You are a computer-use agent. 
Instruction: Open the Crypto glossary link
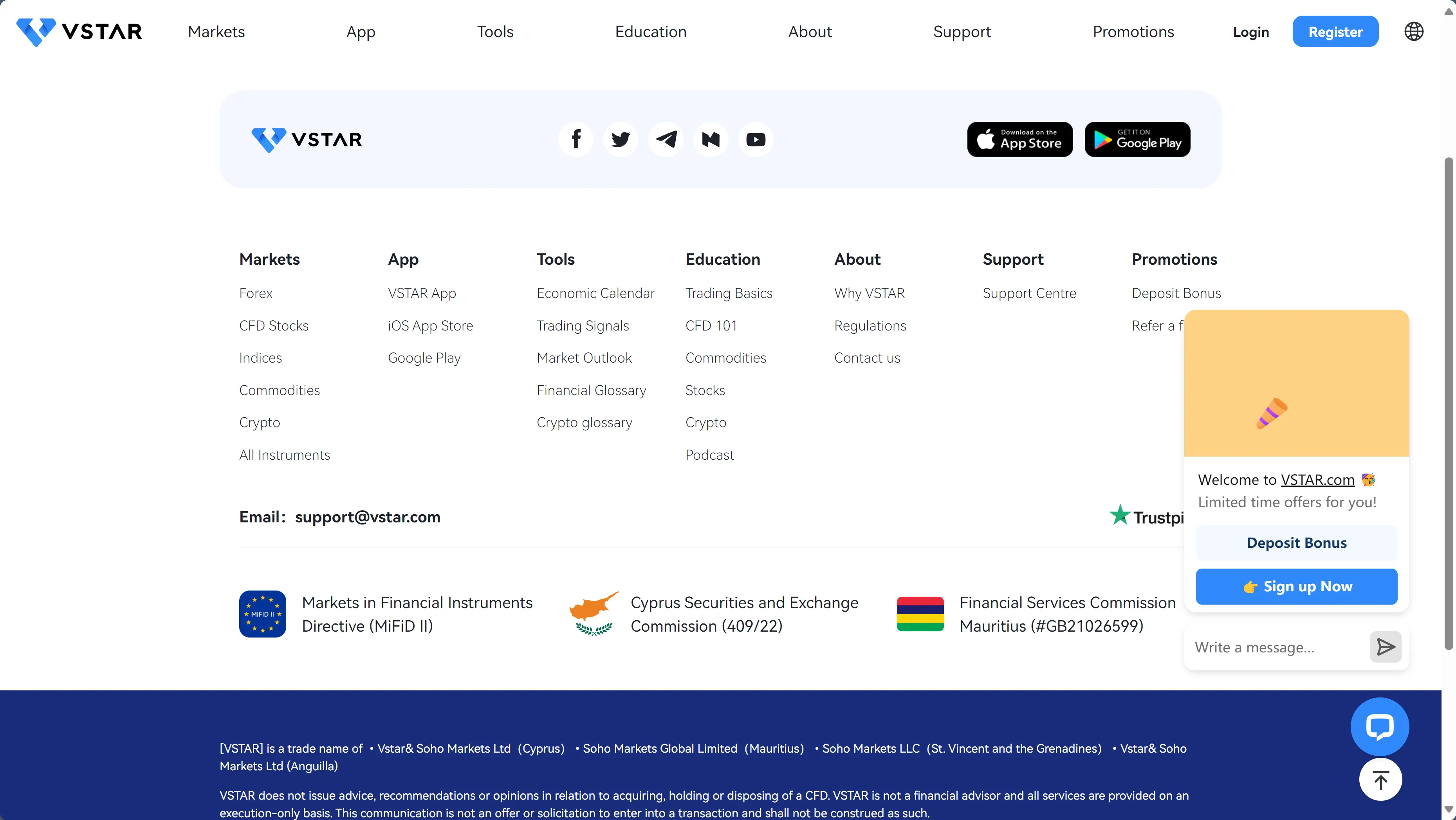pos(585,423)
